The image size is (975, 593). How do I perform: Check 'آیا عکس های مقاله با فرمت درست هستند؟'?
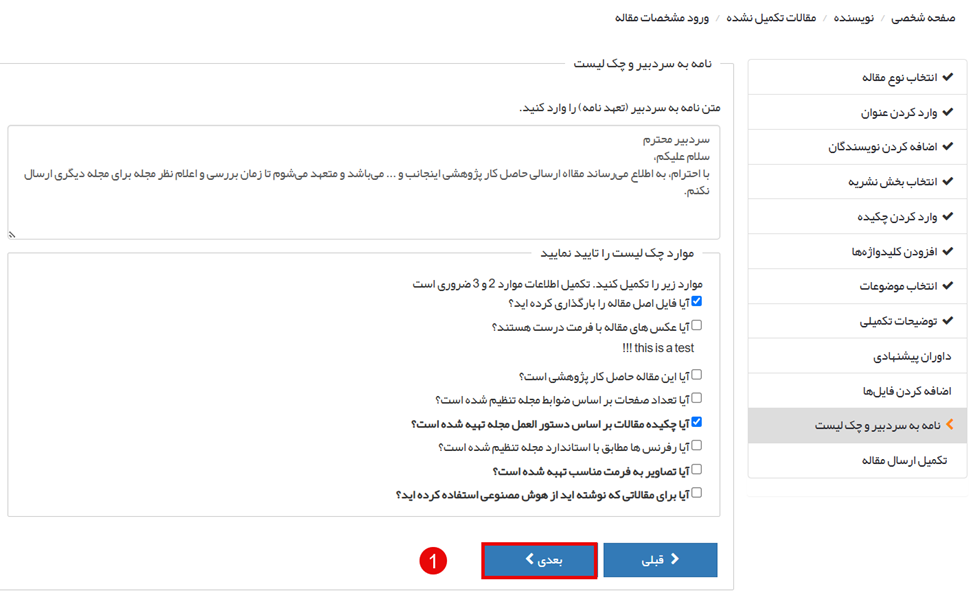point(697,325)
